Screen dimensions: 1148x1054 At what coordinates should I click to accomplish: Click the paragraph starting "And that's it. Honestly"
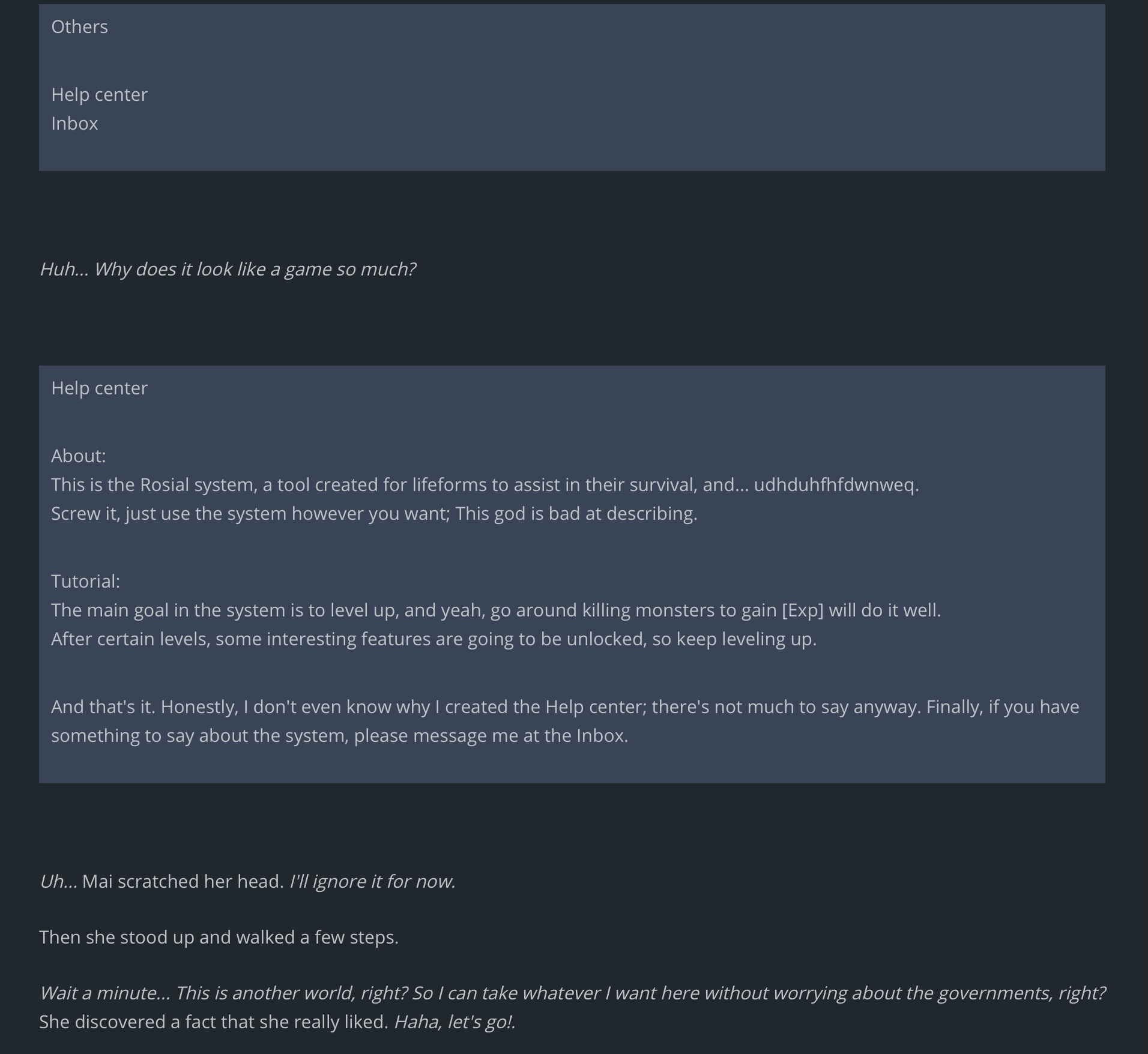(564, 707)
